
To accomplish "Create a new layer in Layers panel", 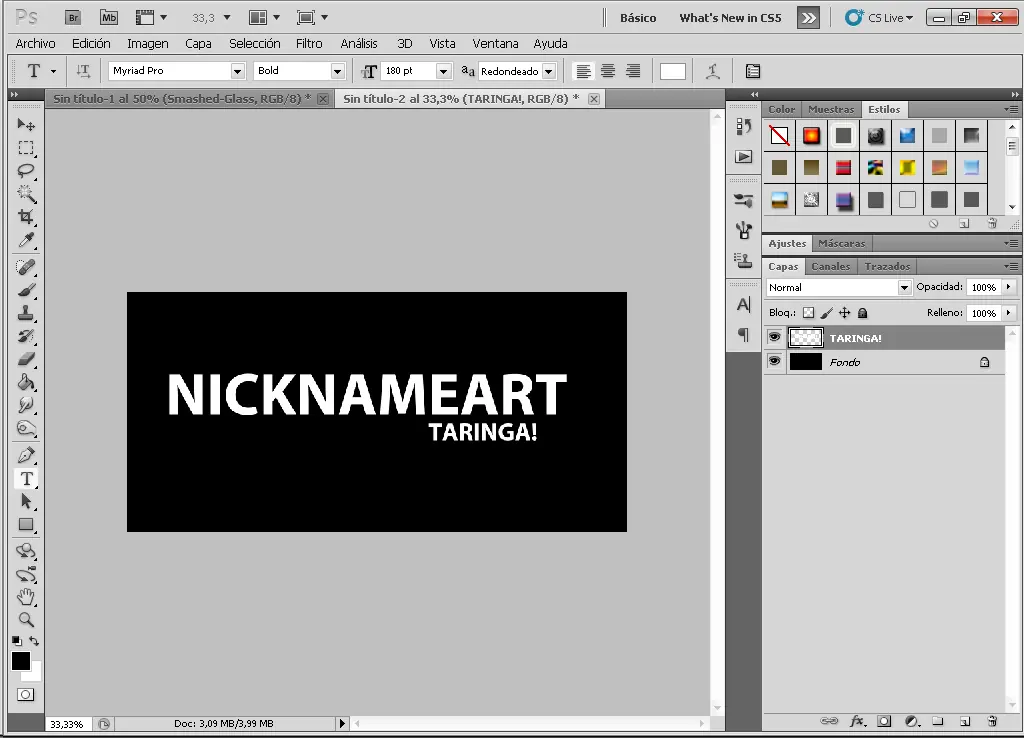I will click(965, 721).
